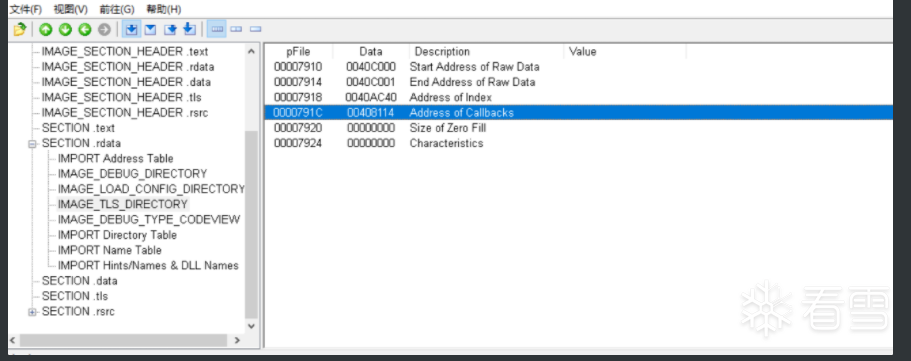Image resolution: width=911 pixels, height=361 pixels.
Task: Click the tree vertical scrollbar thumb
Action: point(251,224)
